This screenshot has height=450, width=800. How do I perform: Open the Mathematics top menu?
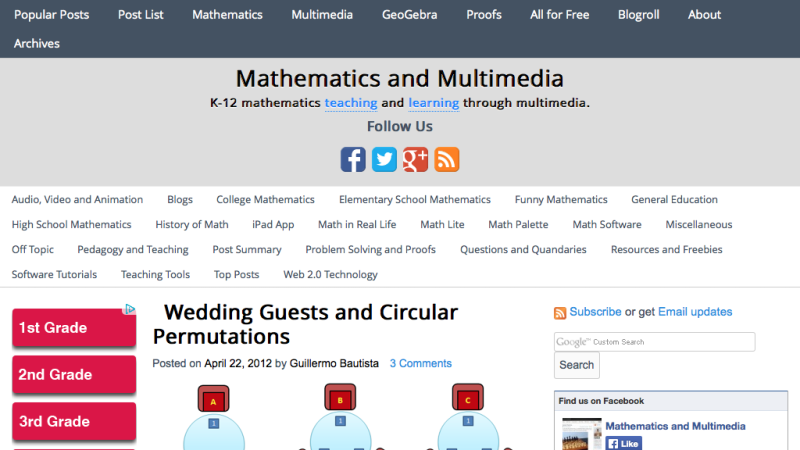tap(227, 15)
